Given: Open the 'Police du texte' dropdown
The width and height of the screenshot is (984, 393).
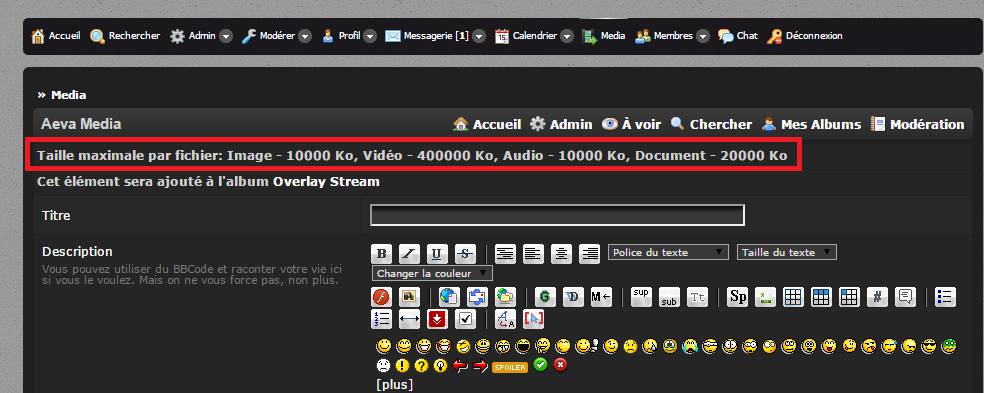Looking at the screenshot, I should (x=668, y=252).
